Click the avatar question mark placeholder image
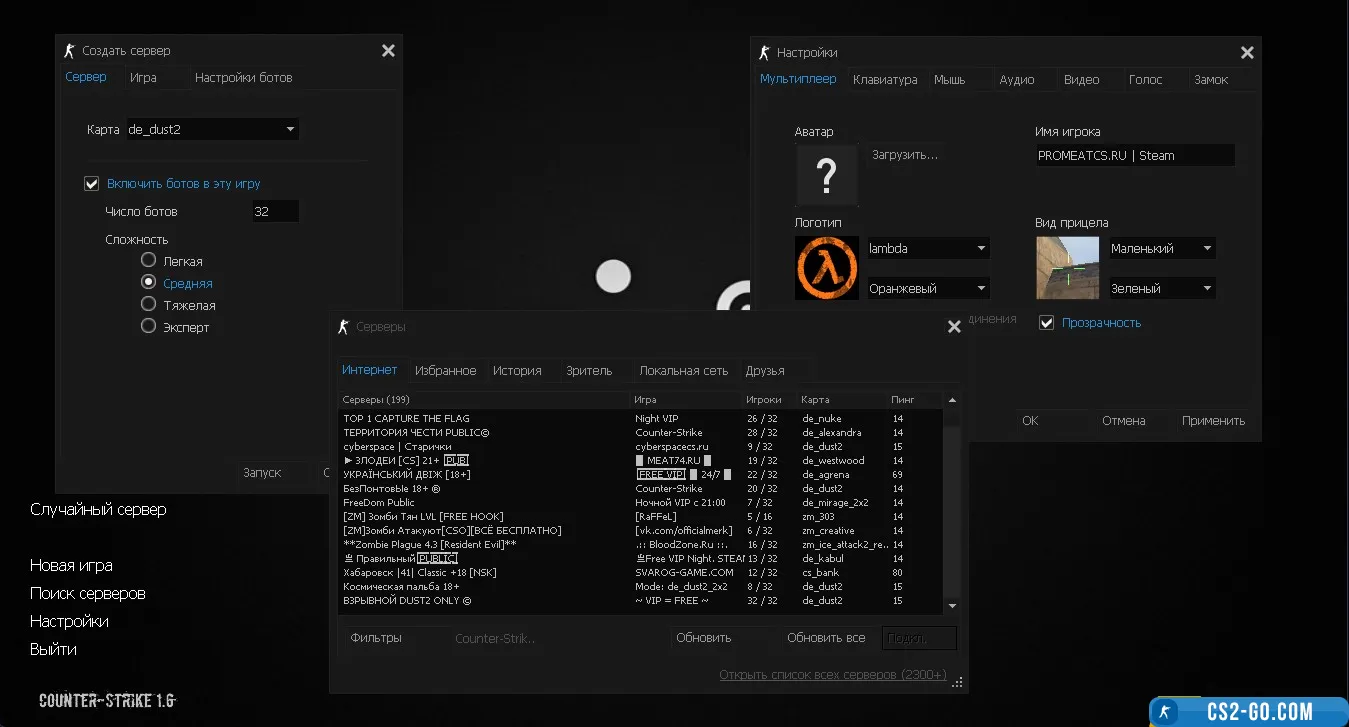Screen dimensions: 1349x727 point(826,175)
